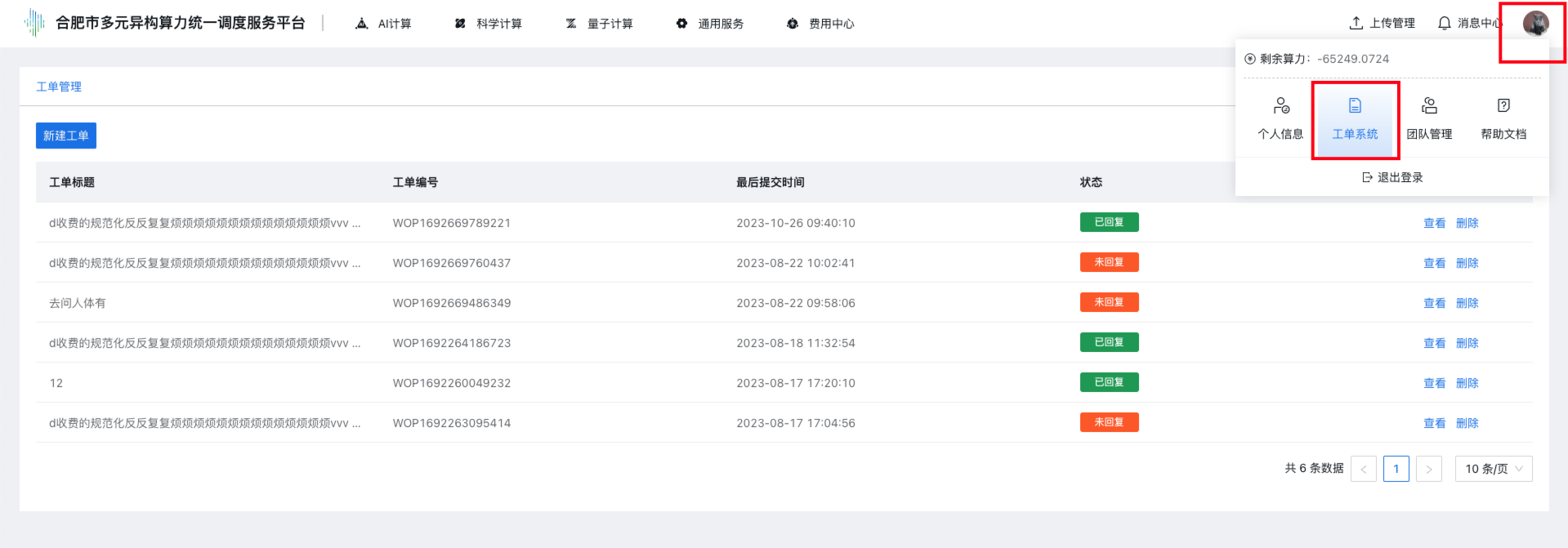The height and width of the screenshot is (548, 1568).
Task: Open 团队管理 icon in user menu
Action: 1429,106
